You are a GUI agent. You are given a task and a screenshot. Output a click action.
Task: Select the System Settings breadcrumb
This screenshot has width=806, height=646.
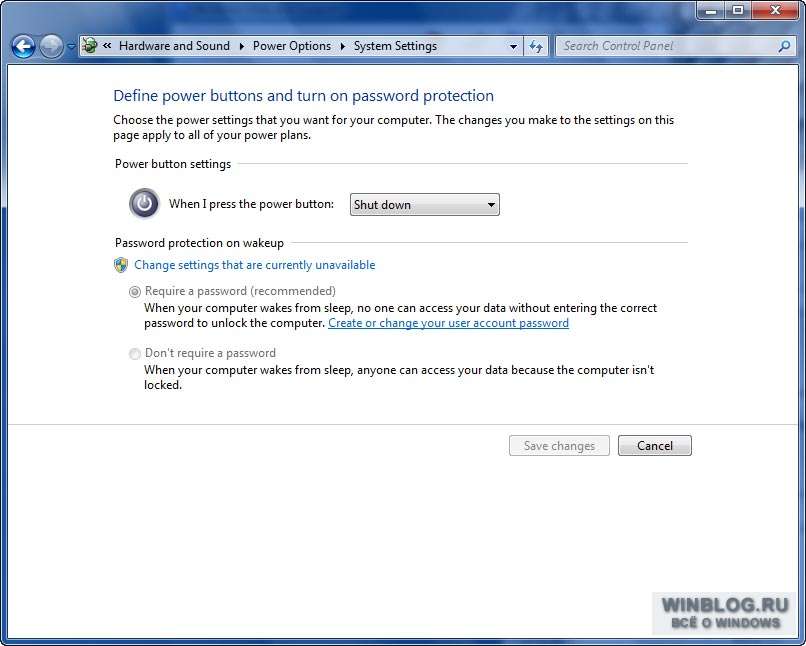[395, 46]
